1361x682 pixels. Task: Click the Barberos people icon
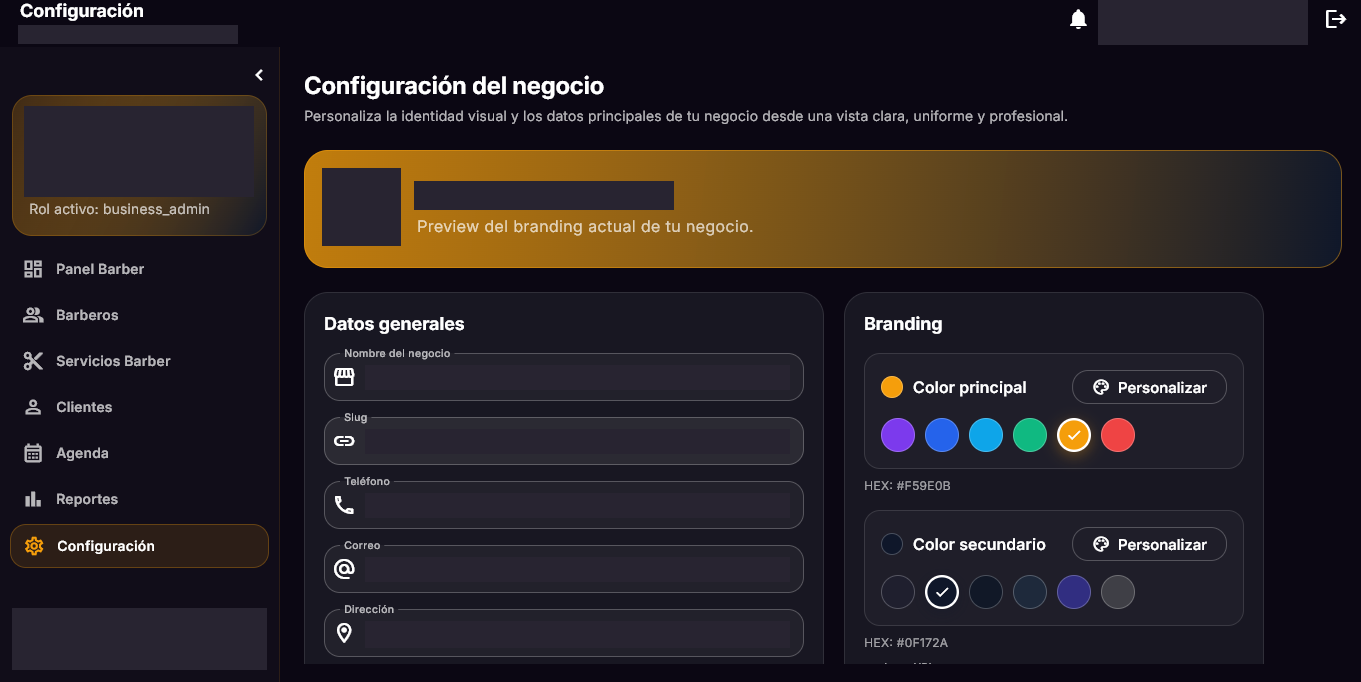coord(33,315)
